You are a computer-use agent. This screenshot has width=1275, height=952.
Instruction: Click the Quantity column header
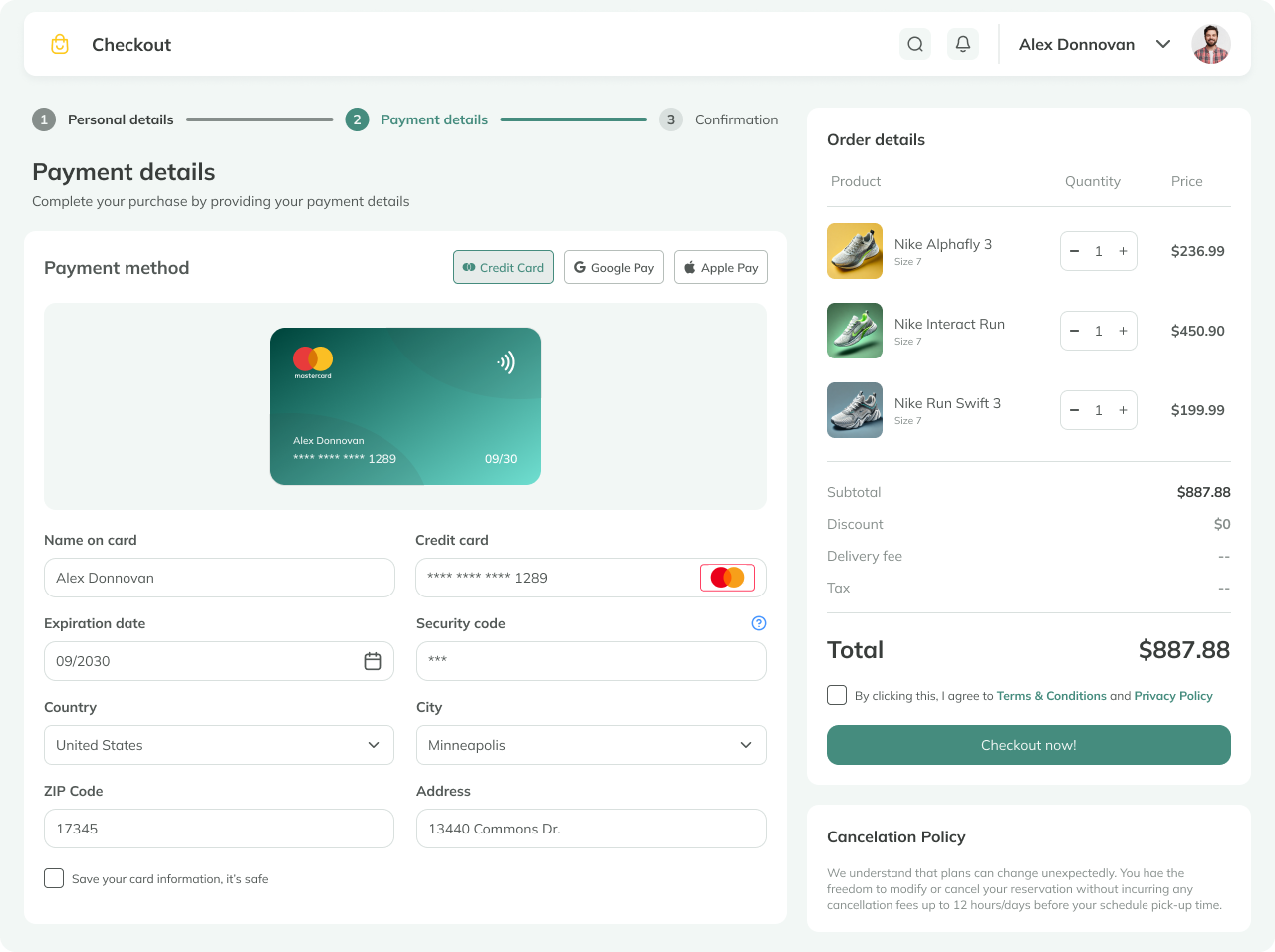[x=1093, y=181]
